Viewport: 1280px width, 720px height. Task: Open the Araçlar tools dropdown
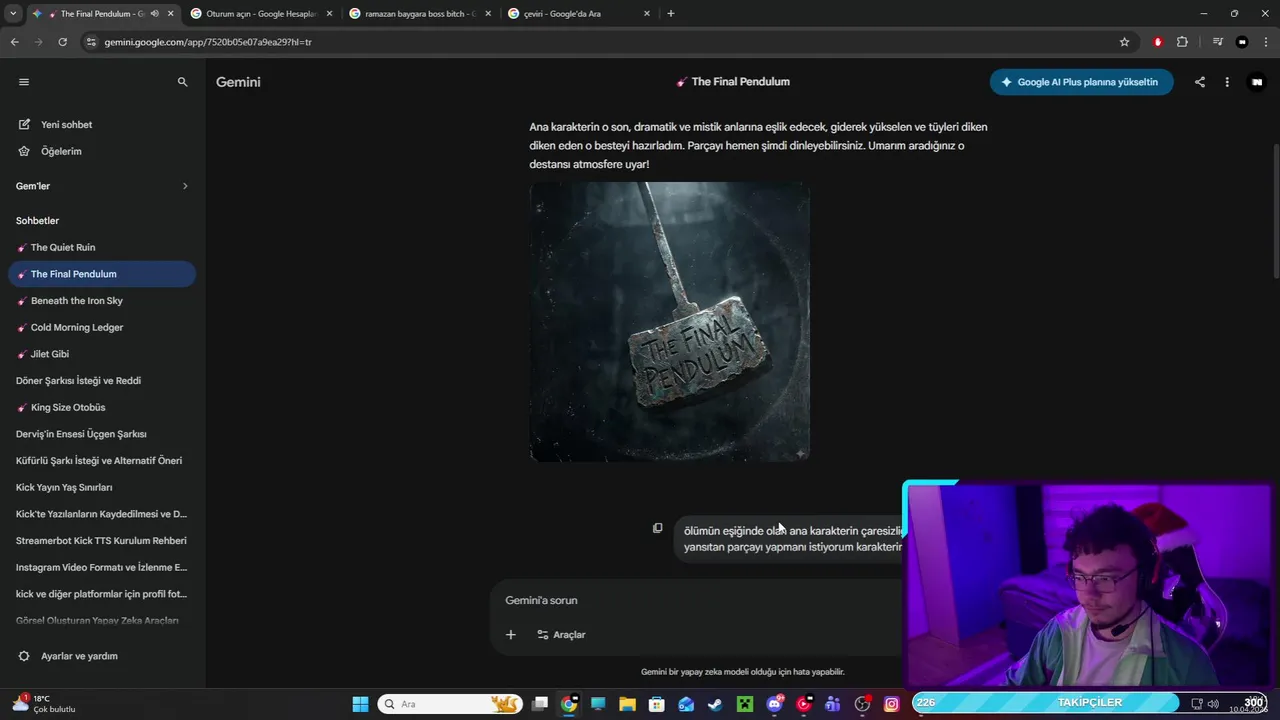coord(561,634)
